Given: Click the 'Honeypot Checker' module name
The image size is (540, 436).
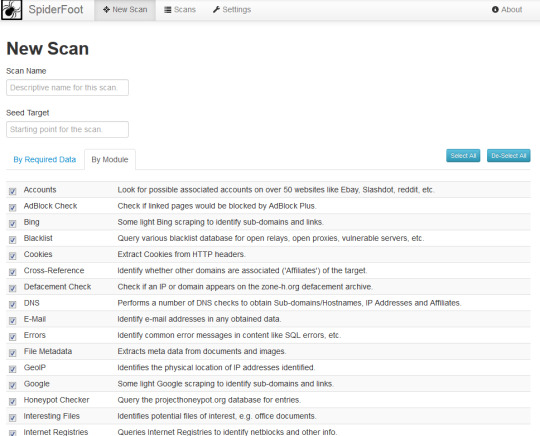Looking at the screenshot, I should [x=56, y=400].
